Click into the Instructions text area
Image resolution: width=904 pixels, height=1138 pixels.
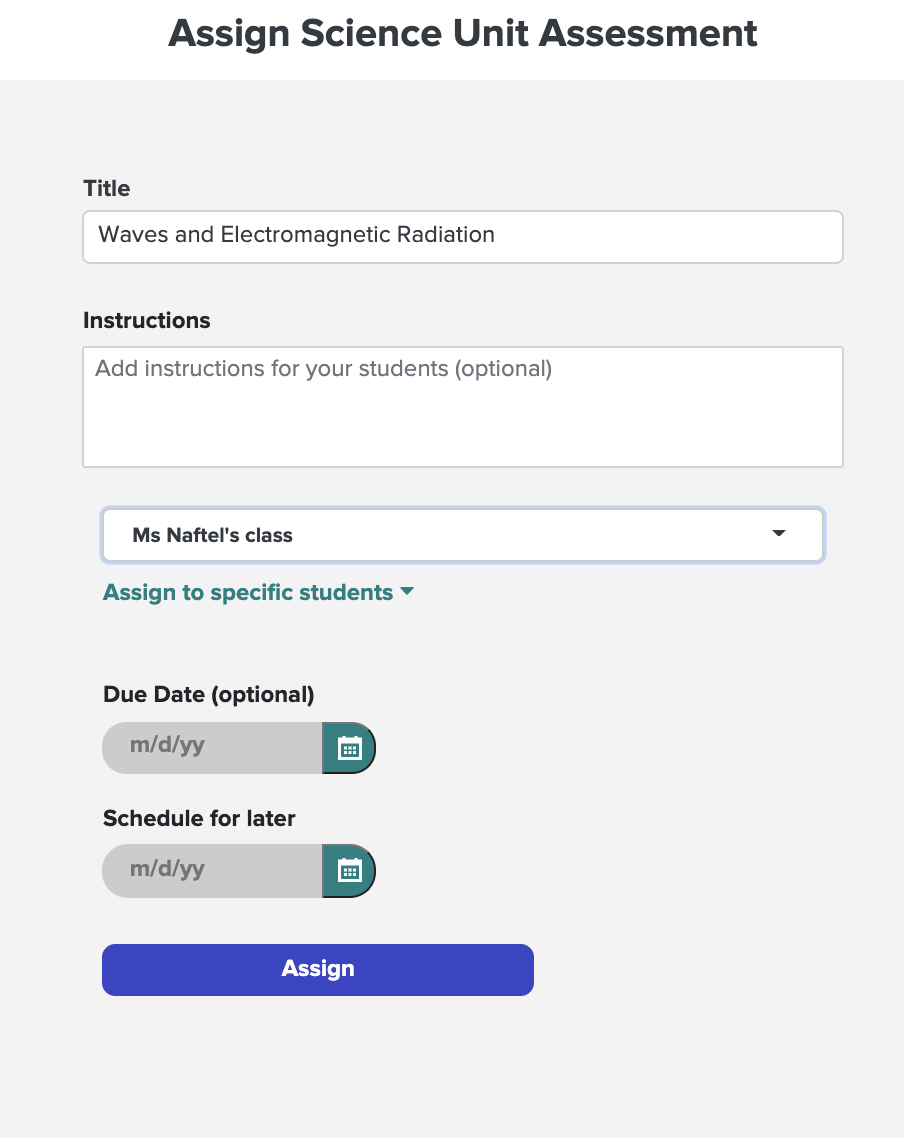pos(463,407)
